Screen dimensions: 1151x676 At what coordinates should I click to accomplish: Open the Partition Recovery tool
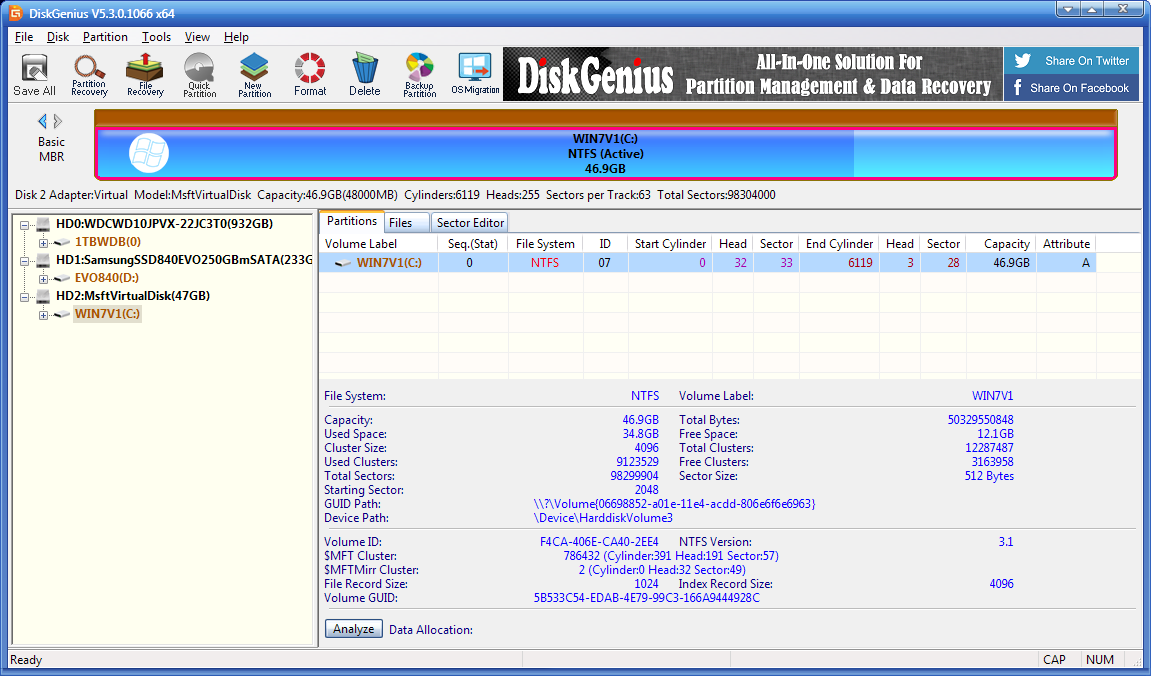(89, 74)
